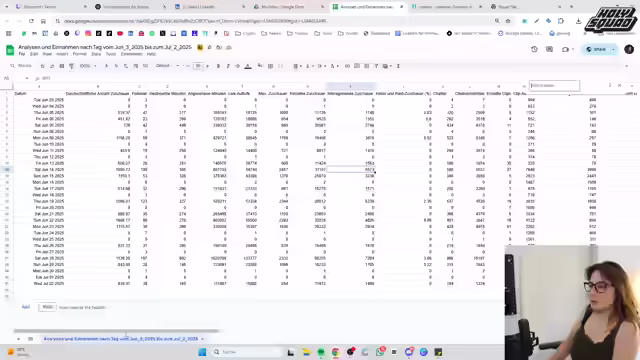Select cell Sat Jun 14 2025
Image resolution: width=640 pixels, height=360 pixels.
(39, 169)
